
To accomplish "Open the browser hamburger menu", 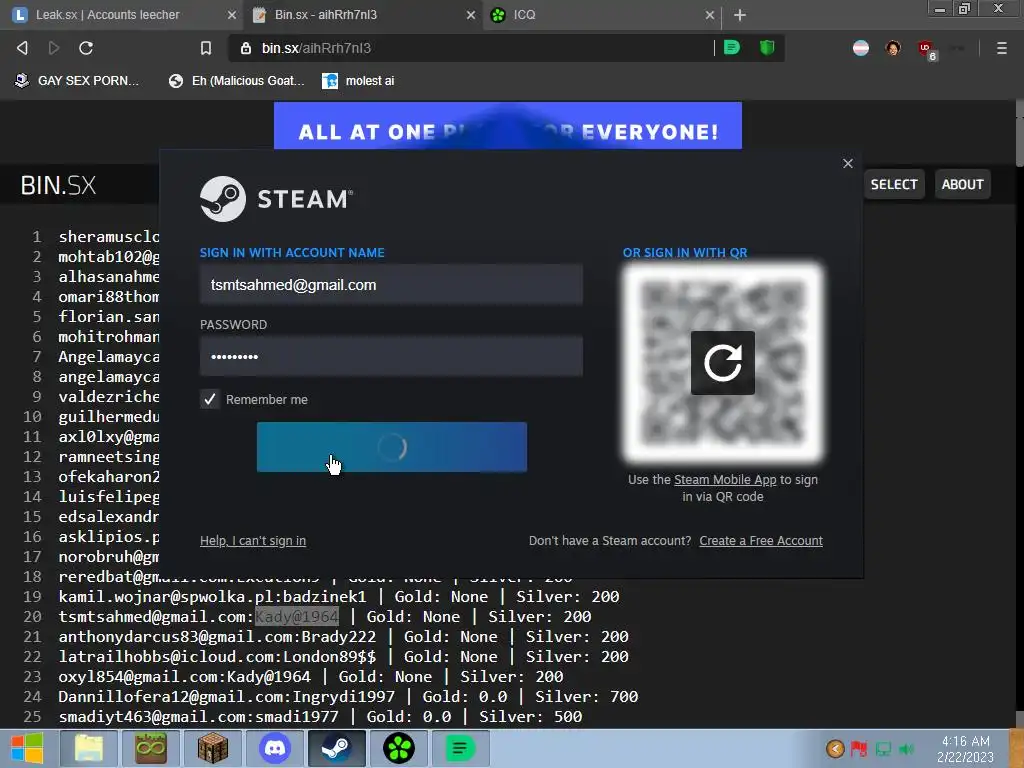I will 1001,48.
